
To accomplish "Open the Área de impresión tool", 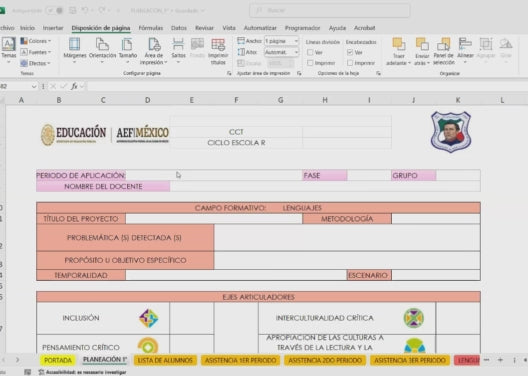I will 154,50.
